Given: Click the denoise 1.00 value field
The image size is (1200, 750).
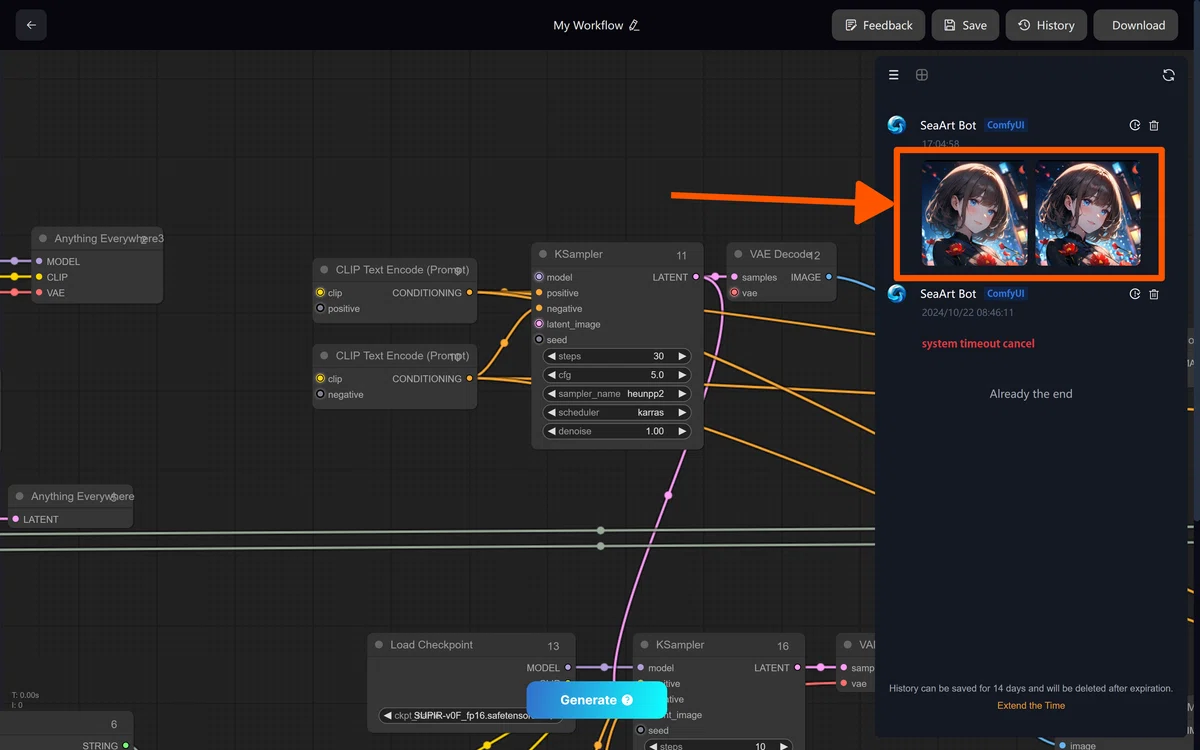Looking at the screenshot, I should [x=617, y=431].
